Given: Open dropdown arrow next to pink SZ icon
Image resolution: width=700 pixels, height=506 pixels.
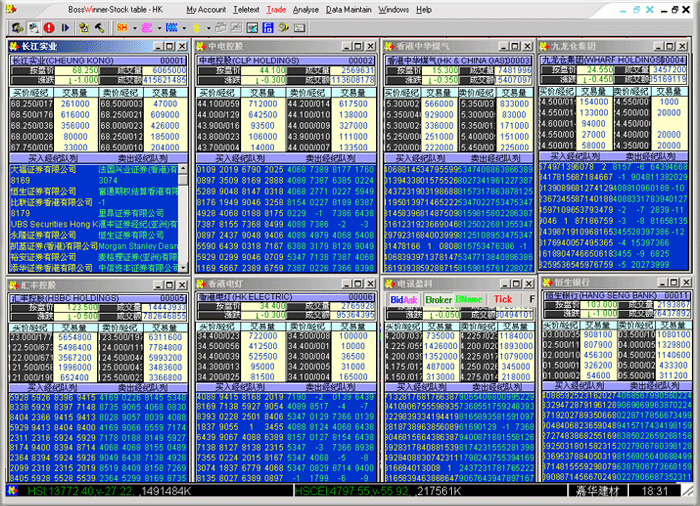Looking at the screenshot, I should click(x=159, y=28).
